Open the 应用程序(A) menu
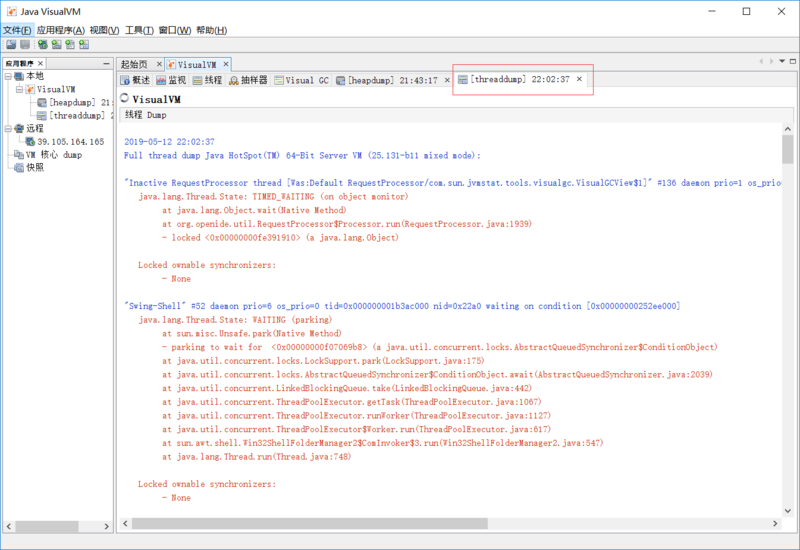Screen dimensions: 800x550 pos(61,30)
